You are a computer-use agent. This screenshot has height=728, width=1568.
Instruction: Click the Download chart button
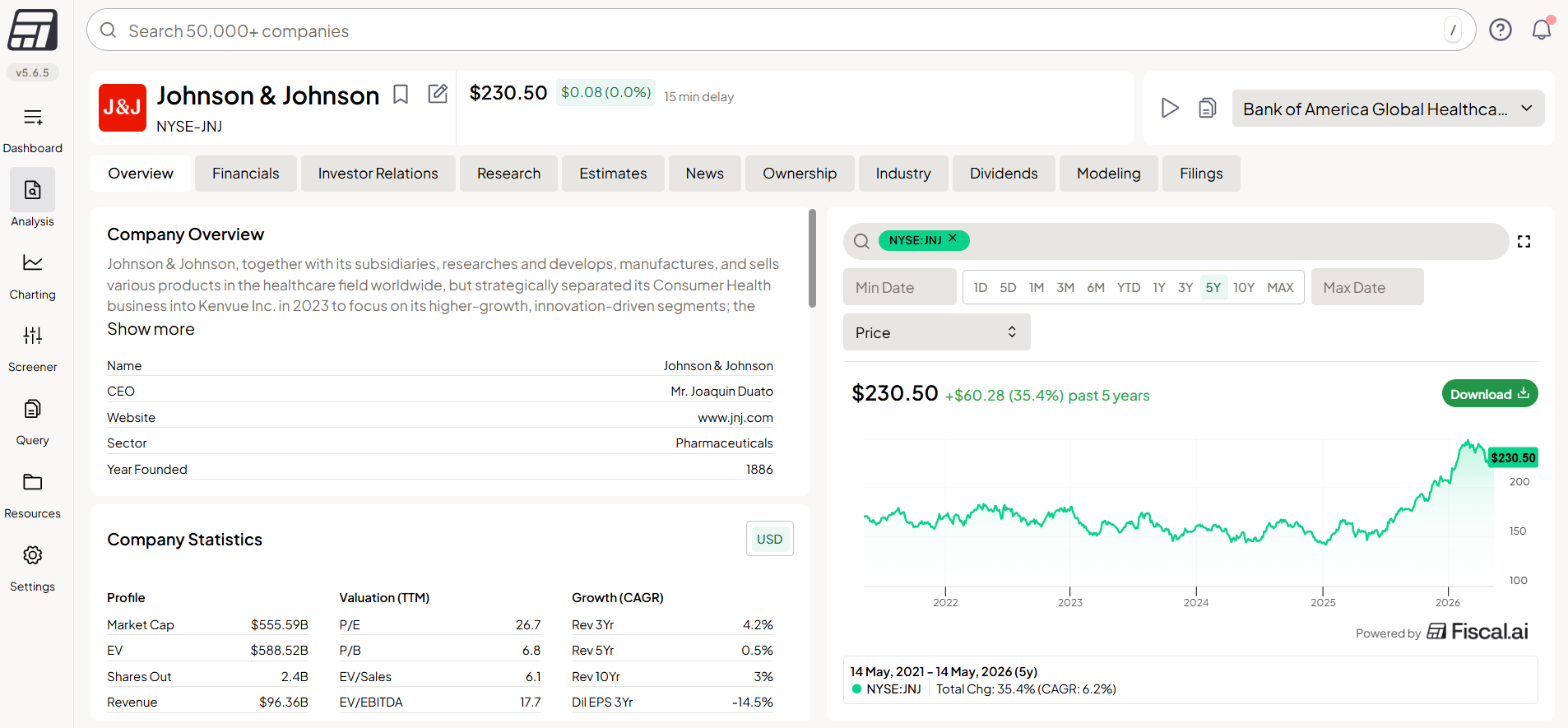pyautogui.click(x=1490, y=394)
